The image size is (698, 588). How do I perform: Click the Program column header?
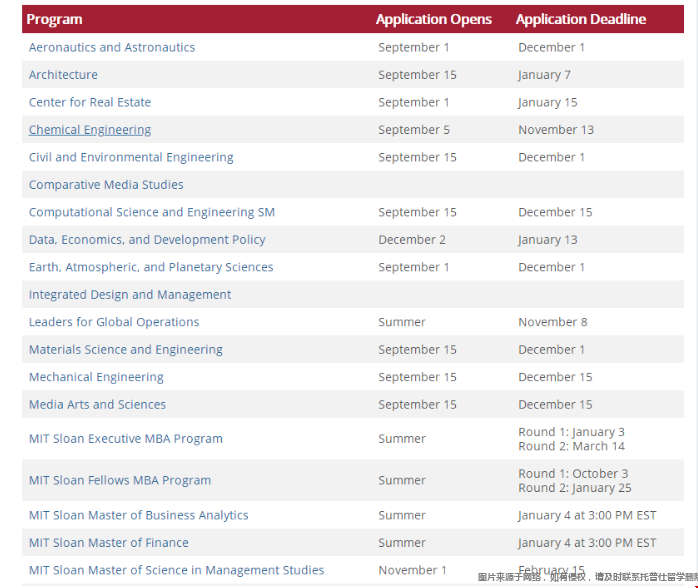coord(54,19)
